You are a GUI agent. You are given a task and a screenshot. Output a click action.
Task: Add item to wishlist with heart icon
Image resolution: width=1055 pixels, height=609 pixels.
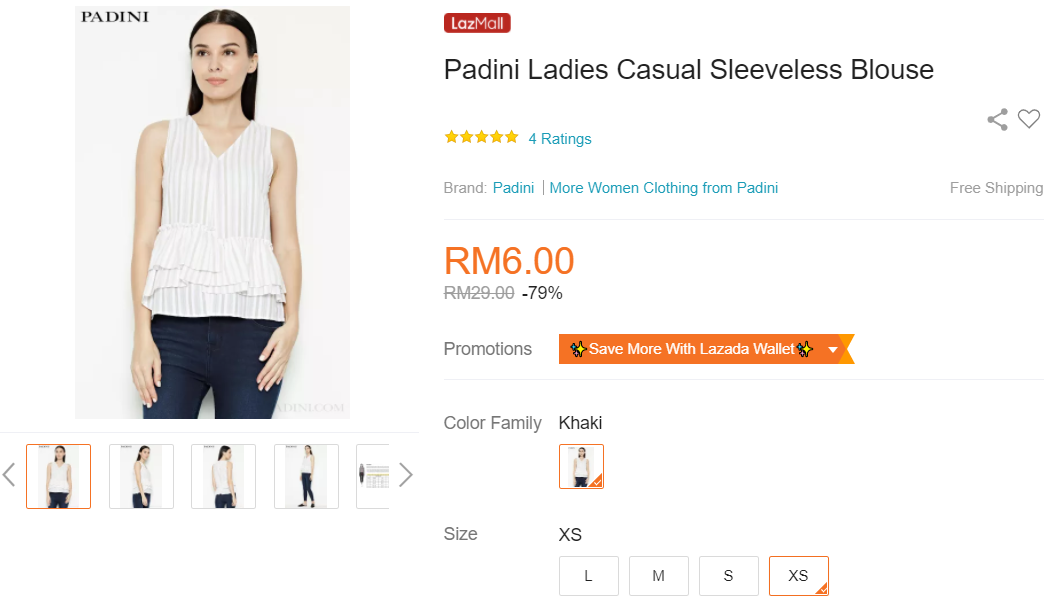tap(1029, 119)
